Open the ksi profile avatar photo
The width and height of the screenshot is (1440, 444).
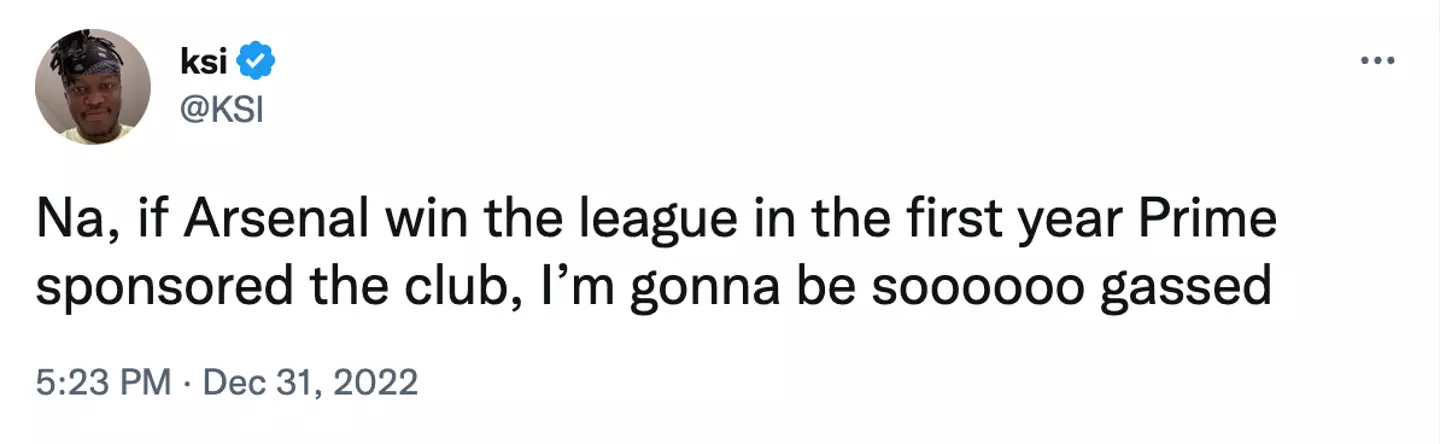(93, 87)
